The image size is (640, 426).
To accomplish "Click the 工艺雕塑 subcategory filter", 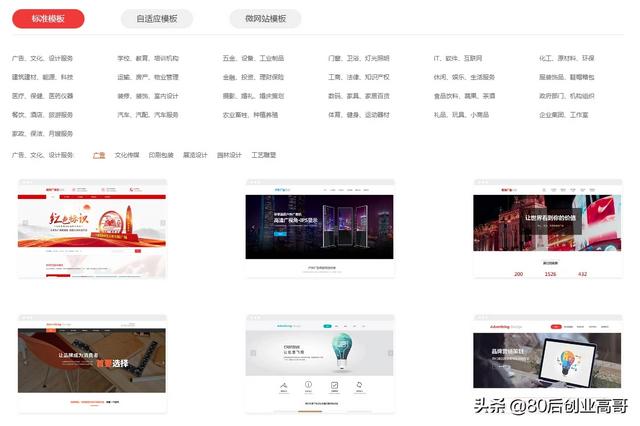I will [264, 155].
